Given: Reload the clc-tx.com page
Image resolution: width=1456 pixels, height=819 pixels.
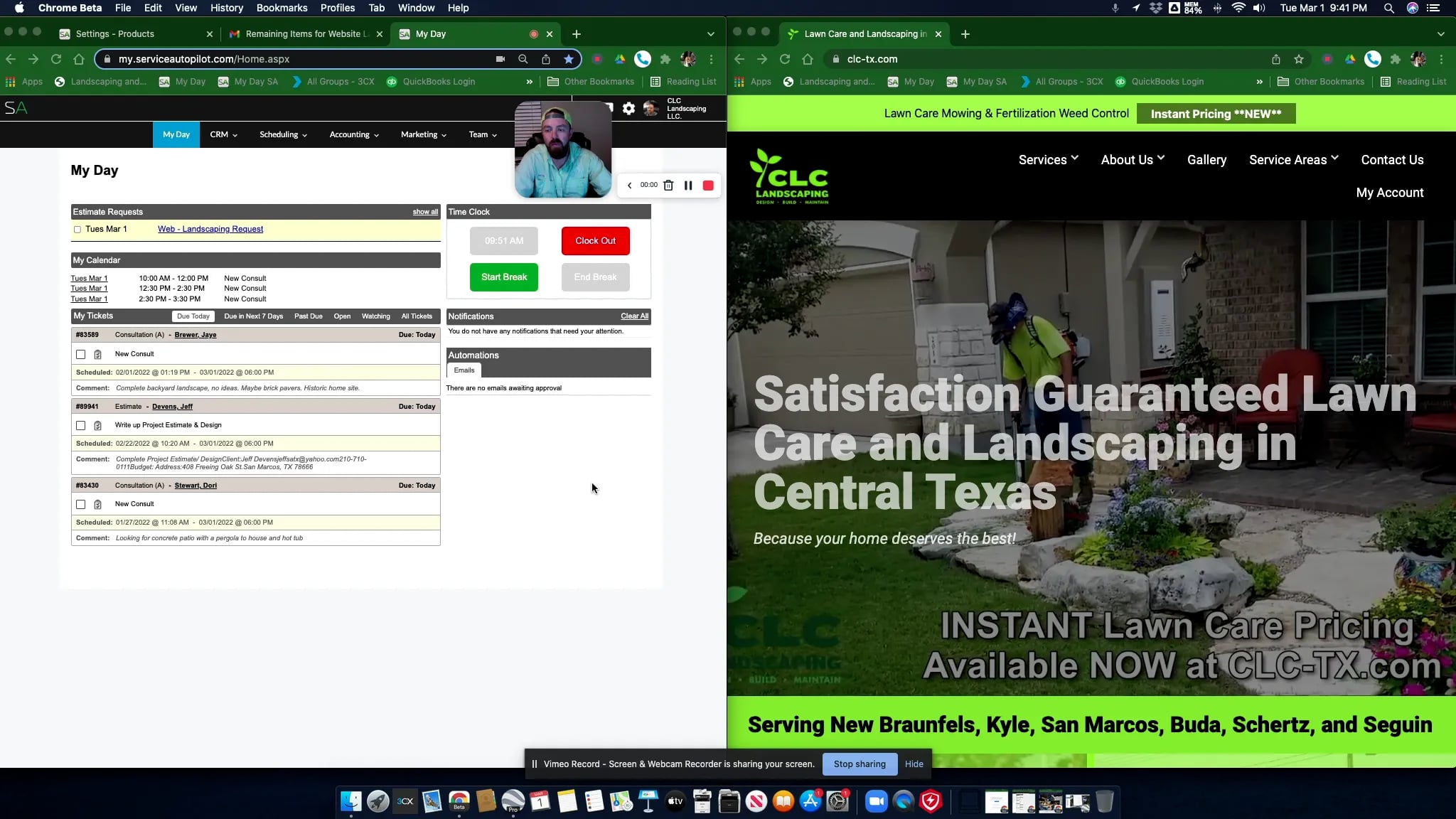Looking at the screenshot, I should coord(785,59).
